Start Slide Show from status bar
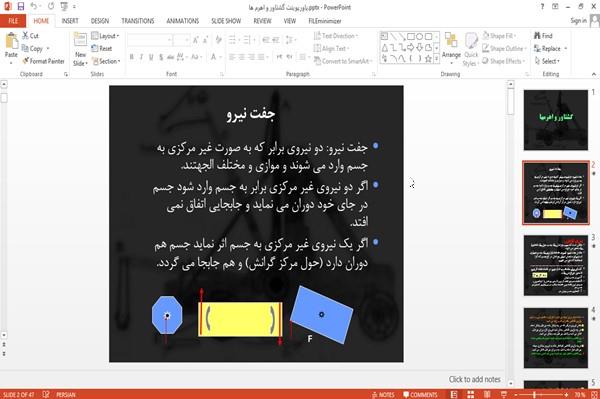The width and height of the screenshot is (600, 399). click(x=504, y=394)
